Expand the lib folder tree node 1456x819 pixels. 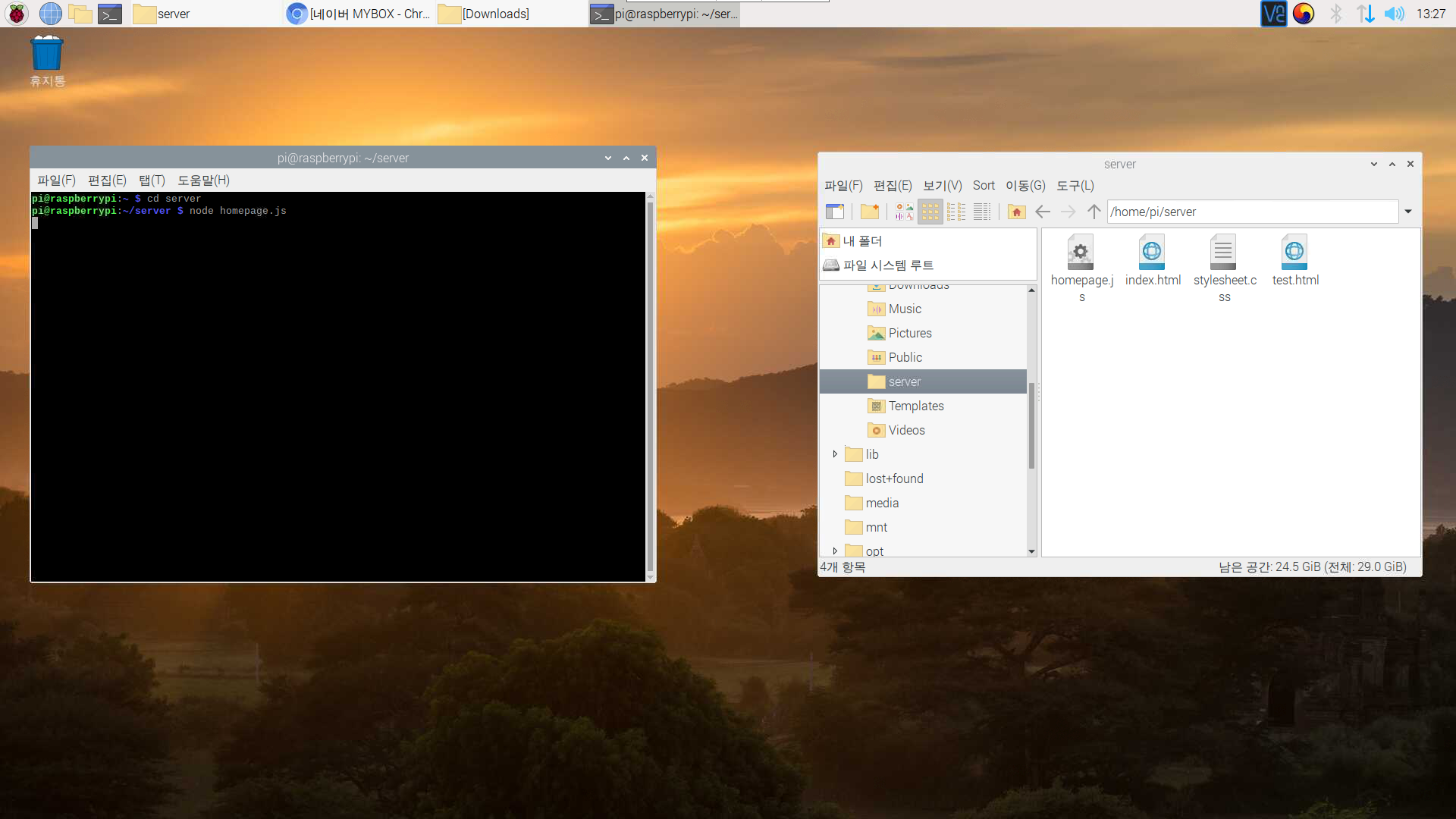835,454
